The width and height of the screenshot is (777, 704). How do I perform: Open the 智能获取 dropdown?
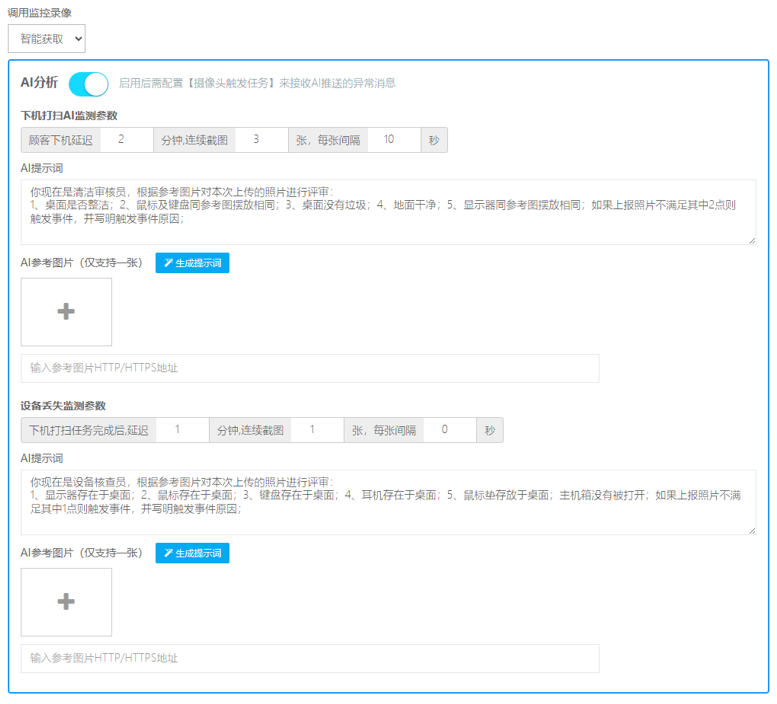pos(47,39)
